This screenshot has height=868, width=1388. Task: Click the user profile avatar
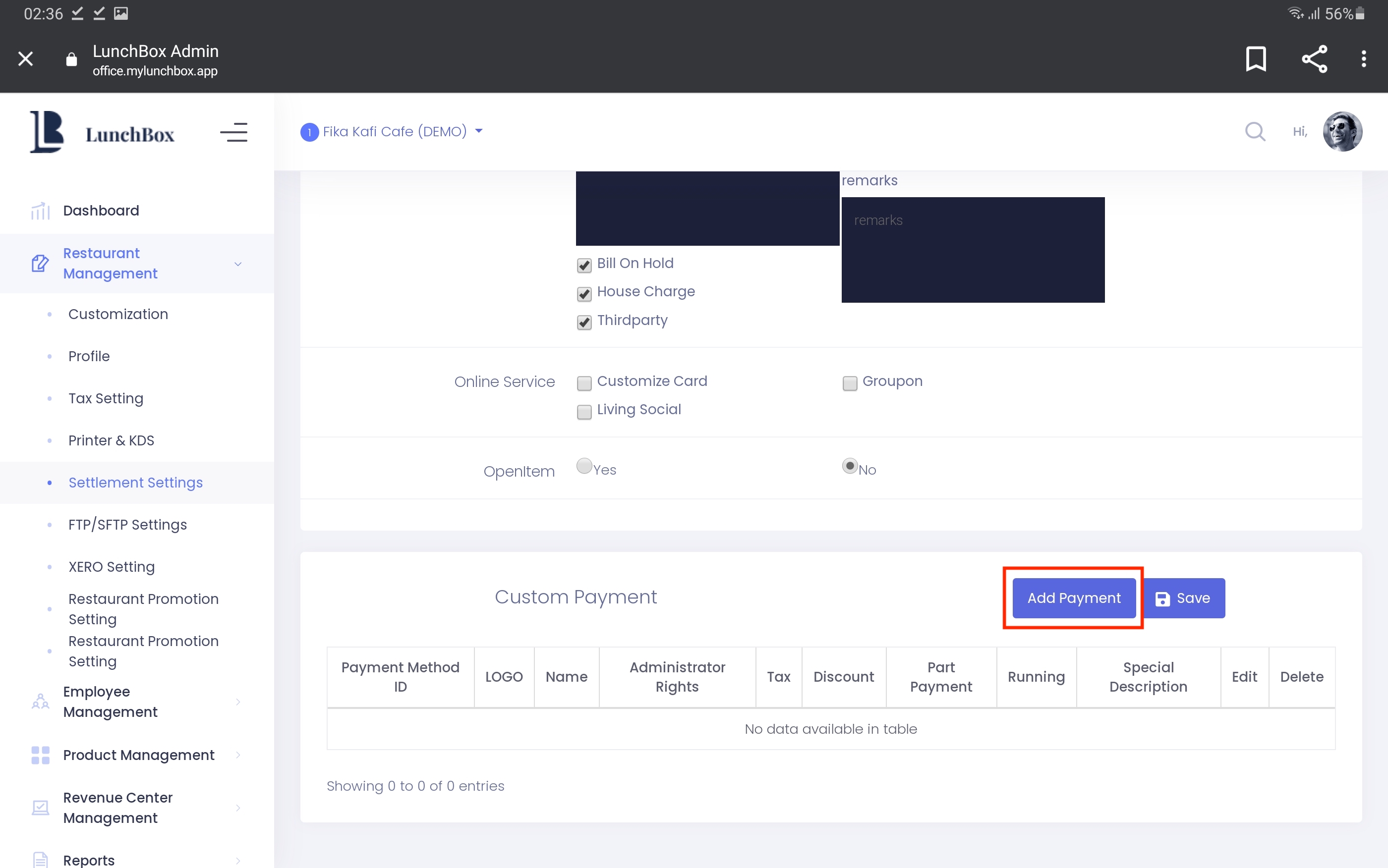click(x=1342, y=131)
